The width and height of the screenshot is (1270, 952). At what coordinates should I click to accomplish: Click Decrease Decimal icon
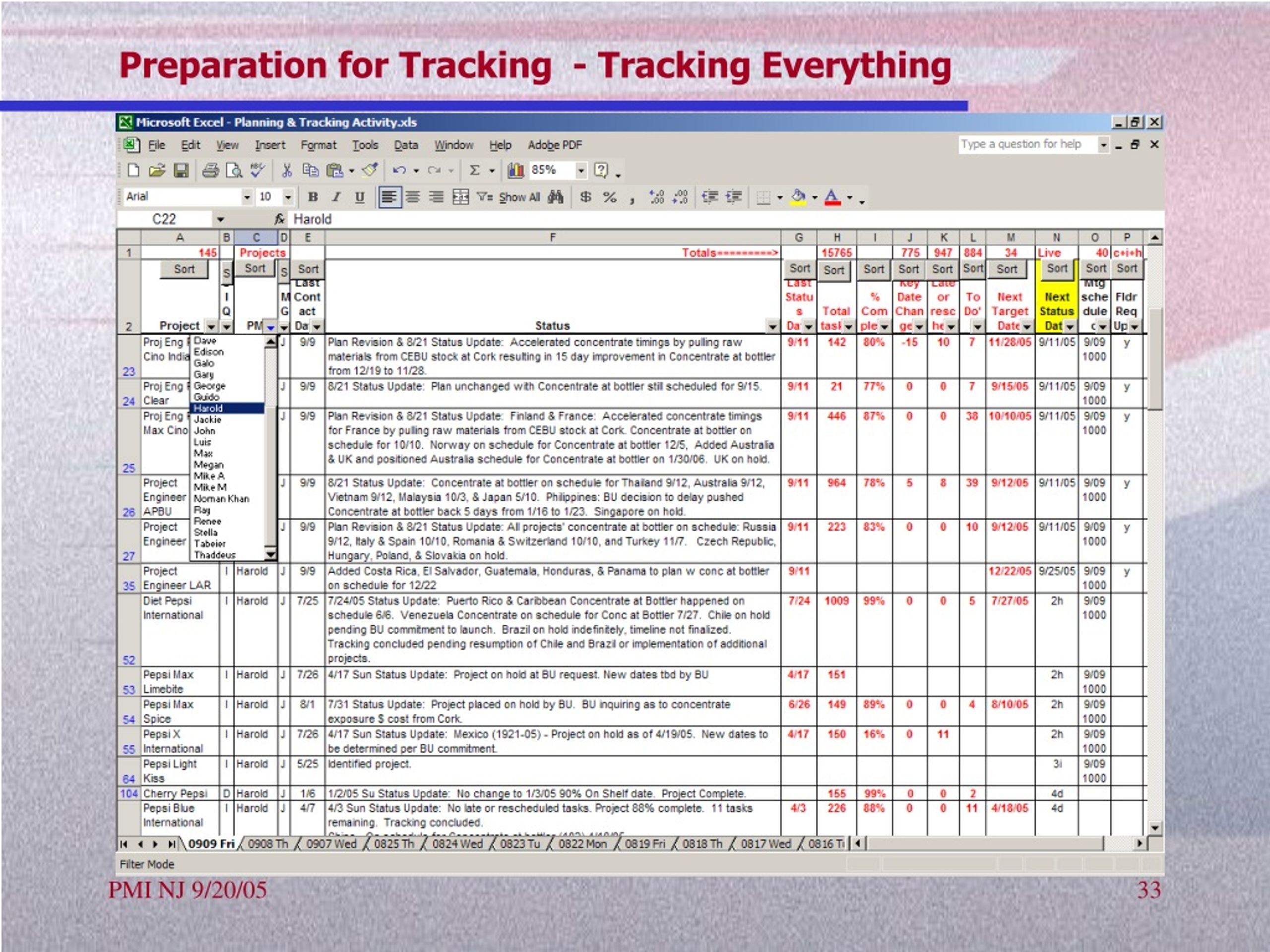tap(680, 197)
